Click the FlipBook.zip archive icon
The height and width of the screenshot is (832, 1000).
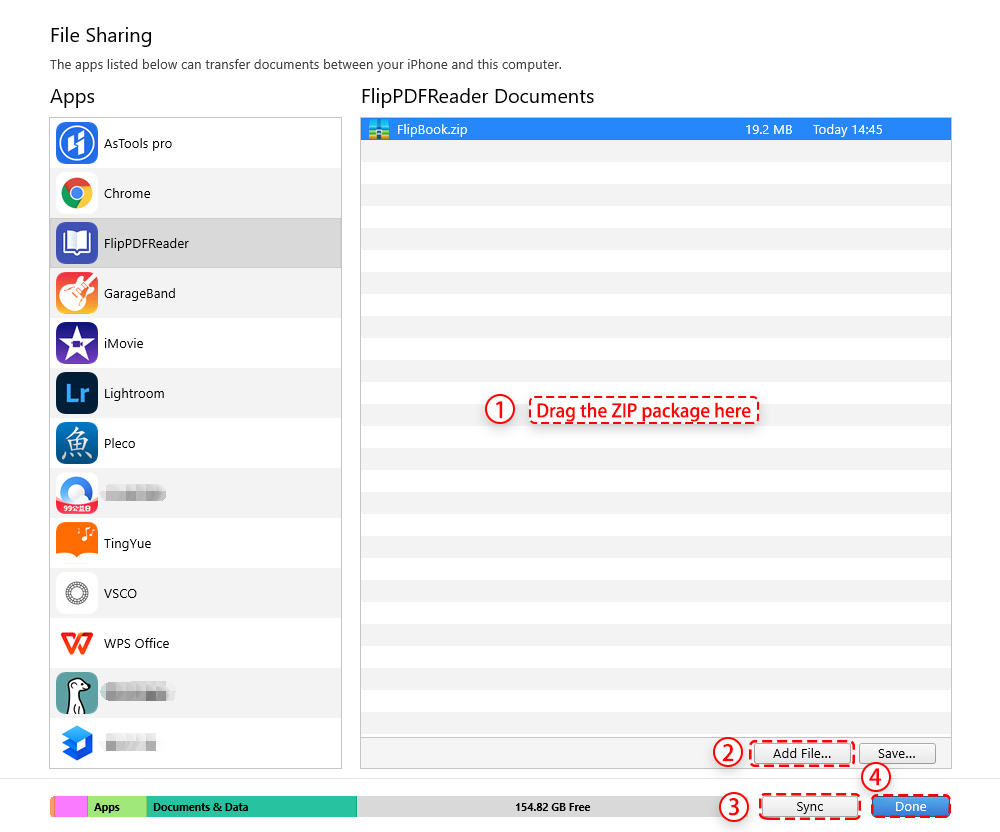tap(379, 129)
